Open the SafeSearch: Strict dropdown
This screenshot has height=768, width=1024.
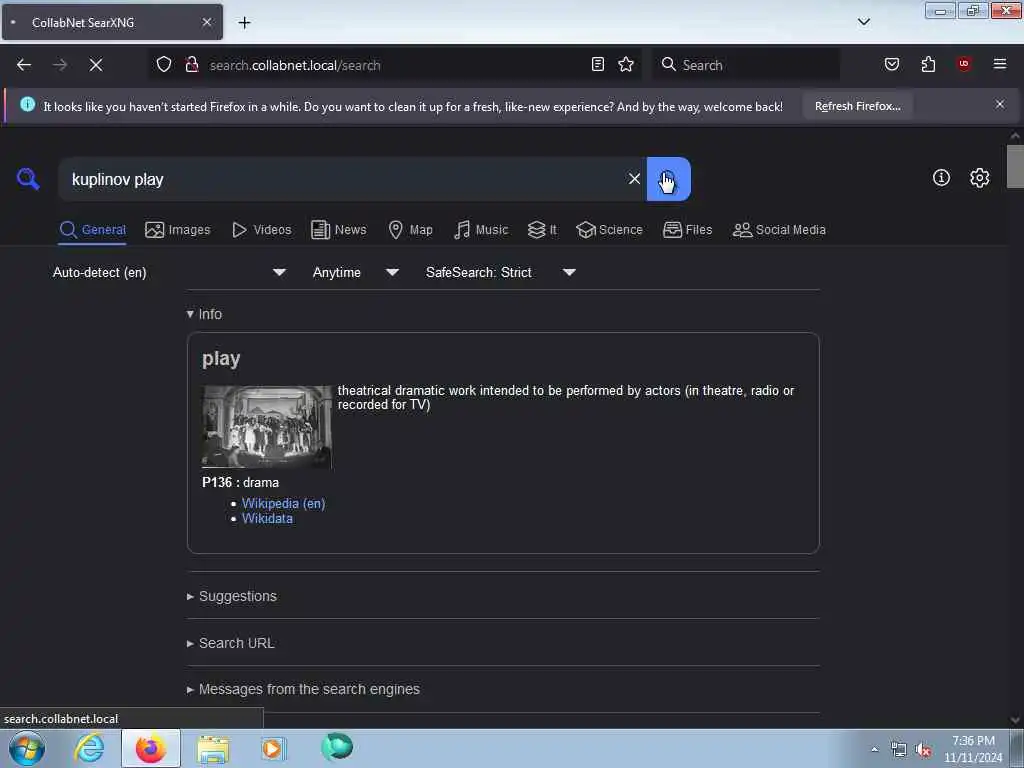[500, 272]
